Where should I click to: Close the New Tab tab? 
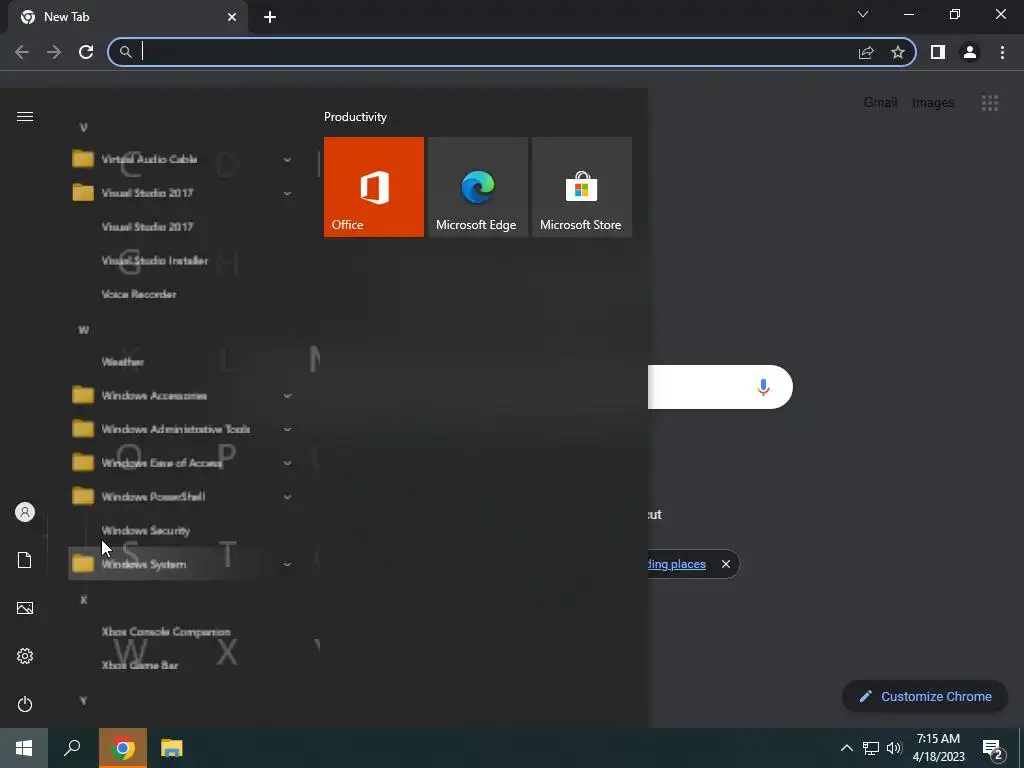tap(232, 17)
